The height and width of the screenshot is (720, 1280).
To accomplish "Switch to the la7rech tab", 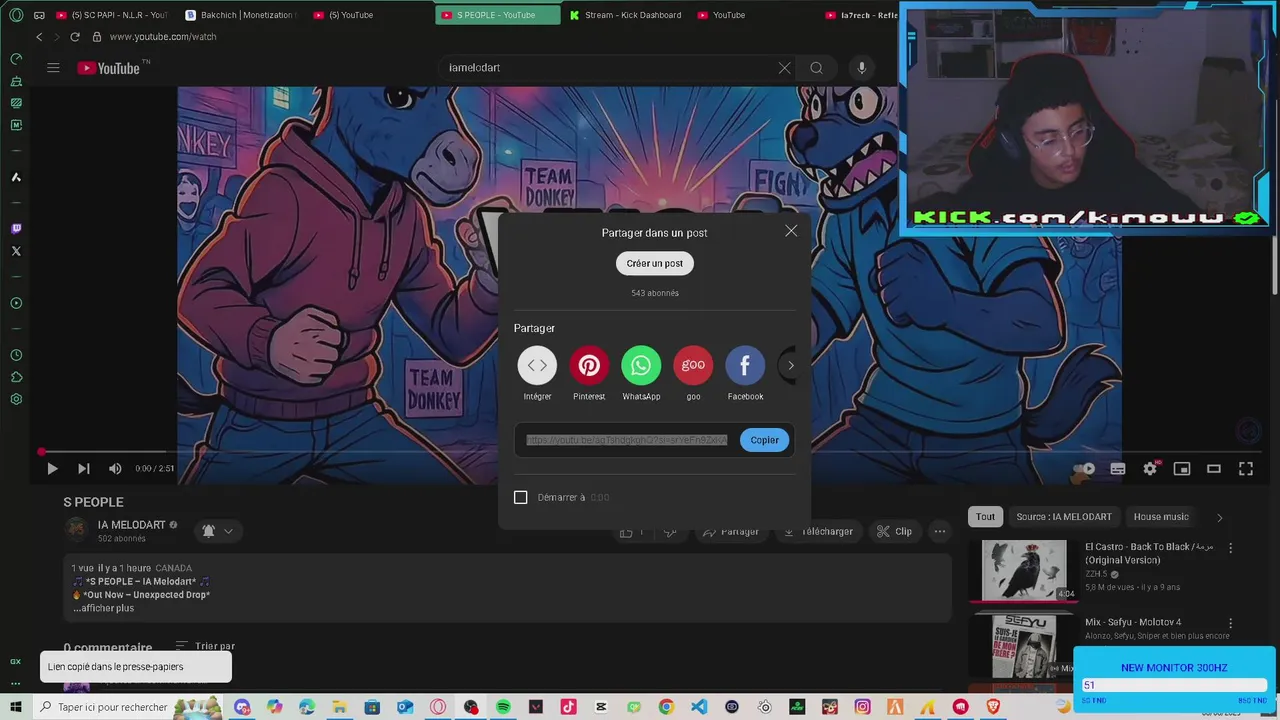I will click(862, 15).
